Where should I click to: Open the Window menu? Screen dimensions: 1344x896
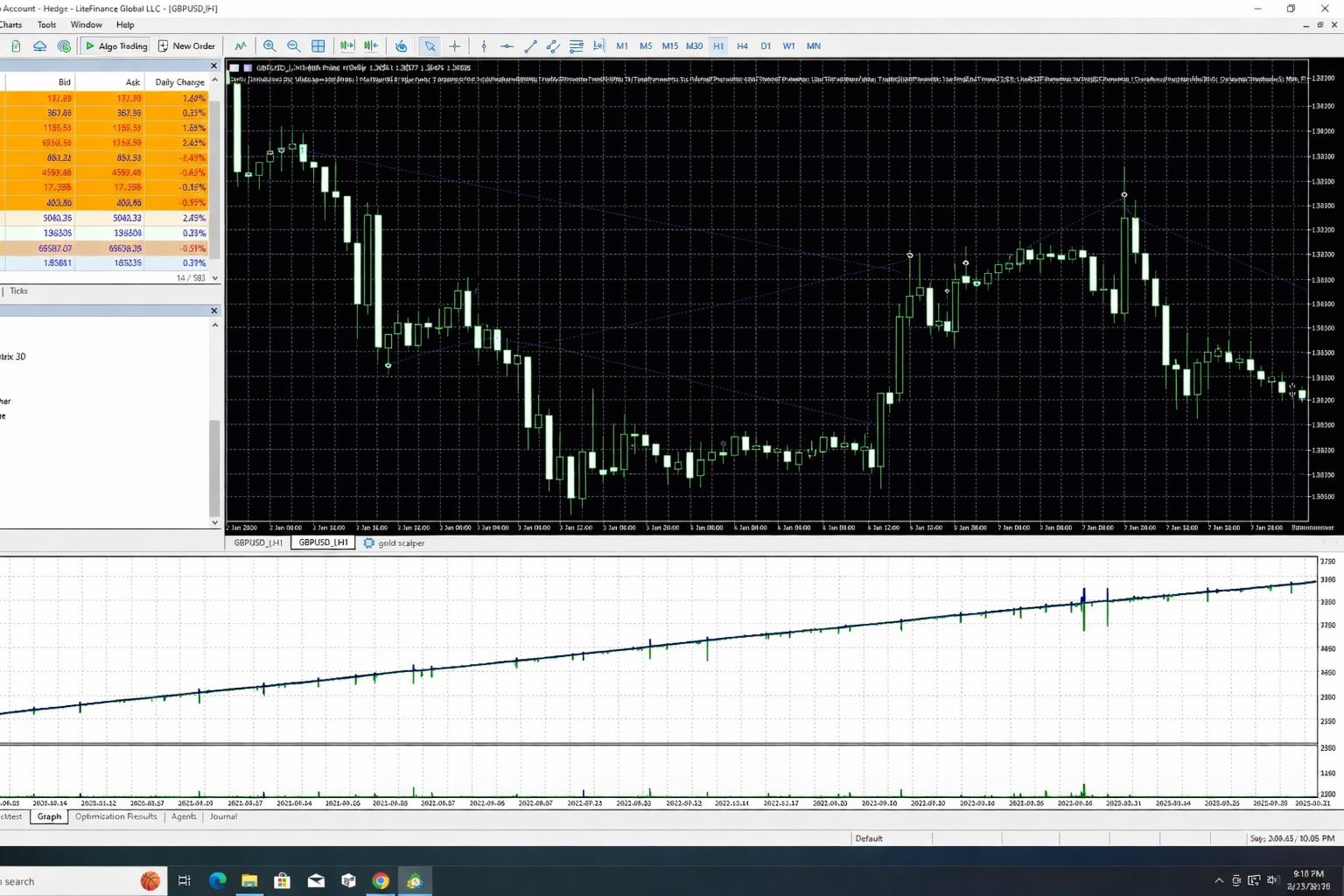click(87, 24)
